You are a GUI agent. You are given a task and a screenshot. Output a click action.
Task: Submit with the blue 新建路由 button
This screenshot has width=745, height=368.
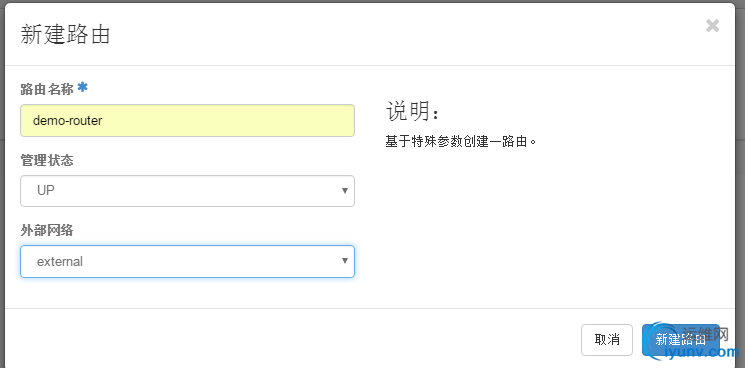click(x=680, y=340)
